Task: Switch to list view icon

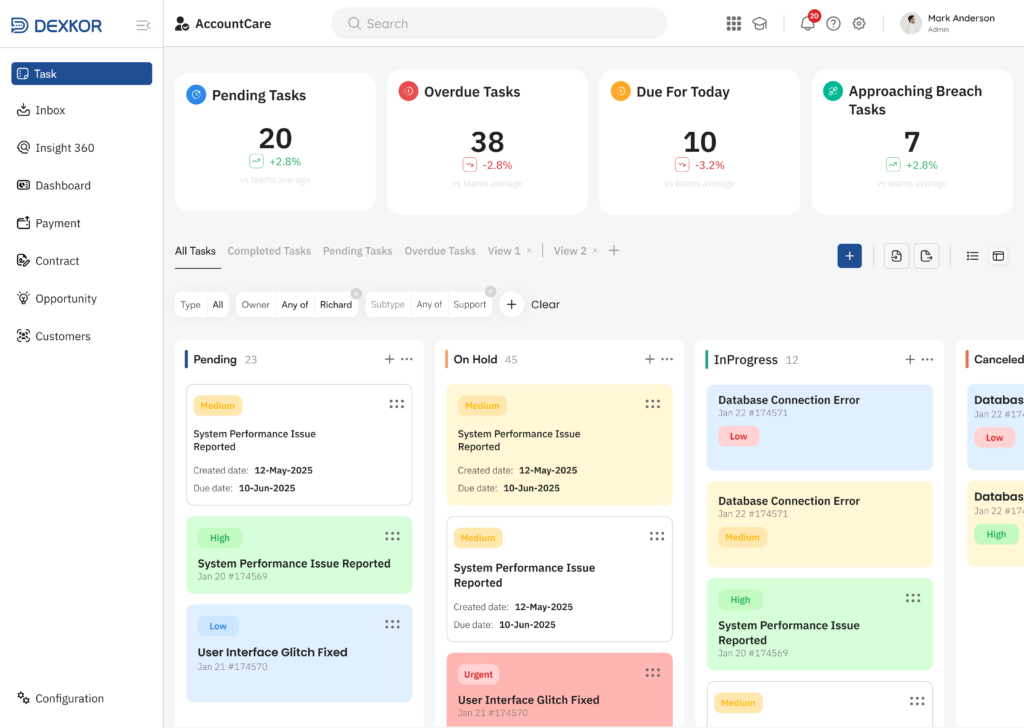Action: [x=972, y=256]
